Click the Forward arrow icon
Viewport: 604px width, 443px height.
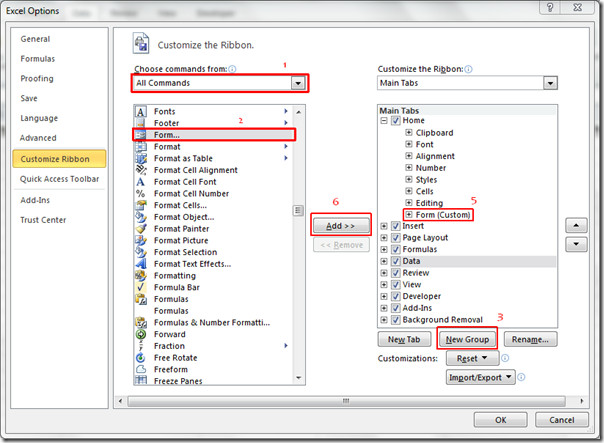[x=141, y=334]
